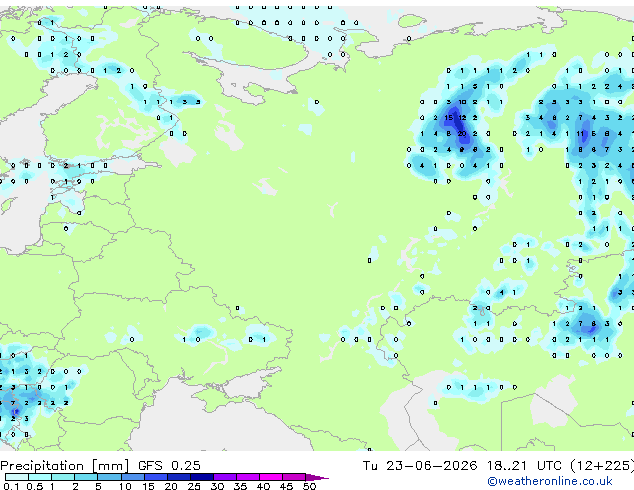The width and height of the screenshot is (634, 490).
Task: Click the 2–5 mm legend color box
Action: click(x=86, y=477)
